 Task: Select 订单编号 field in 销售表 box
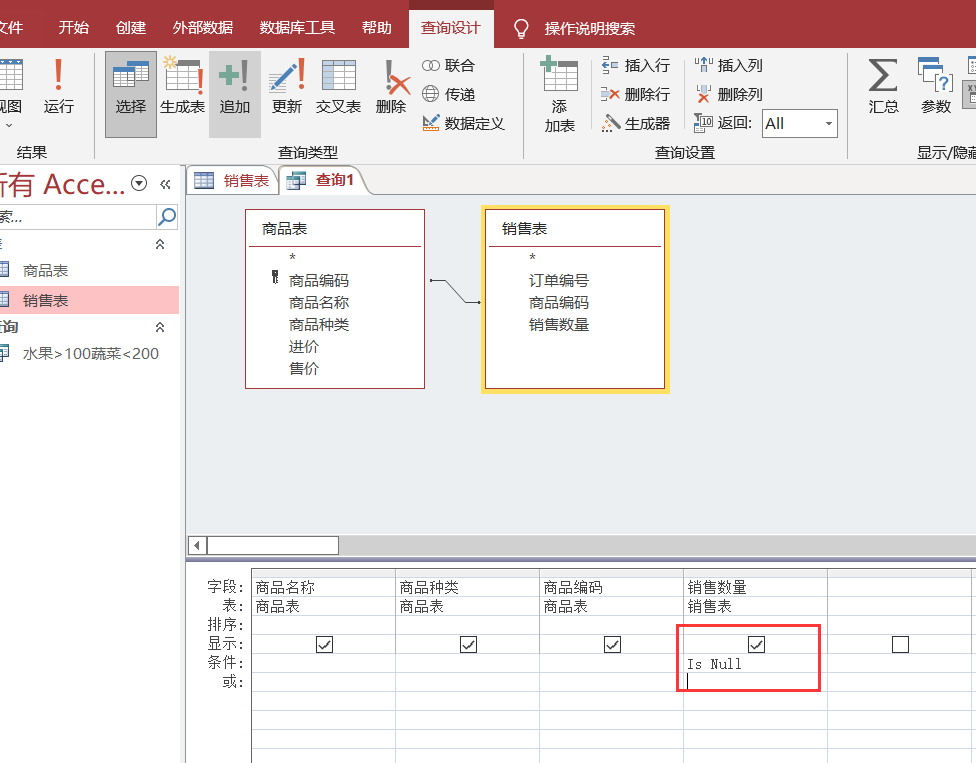[x=558, y=281]
